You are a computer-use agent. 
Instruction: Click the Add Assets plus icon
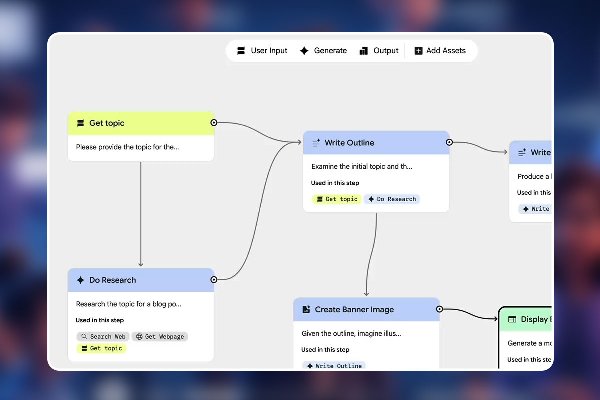[419, 51]
